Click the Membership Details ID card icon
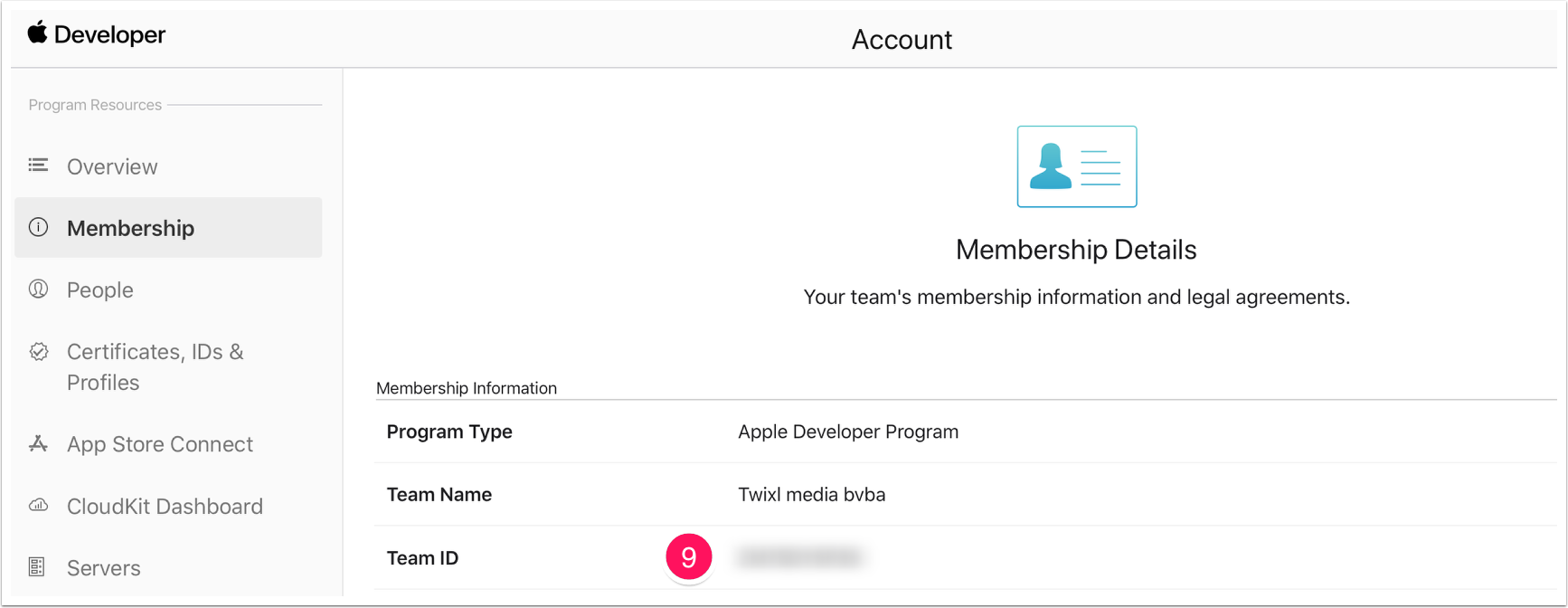The image size is (1568, 608). pos(1076,166)
